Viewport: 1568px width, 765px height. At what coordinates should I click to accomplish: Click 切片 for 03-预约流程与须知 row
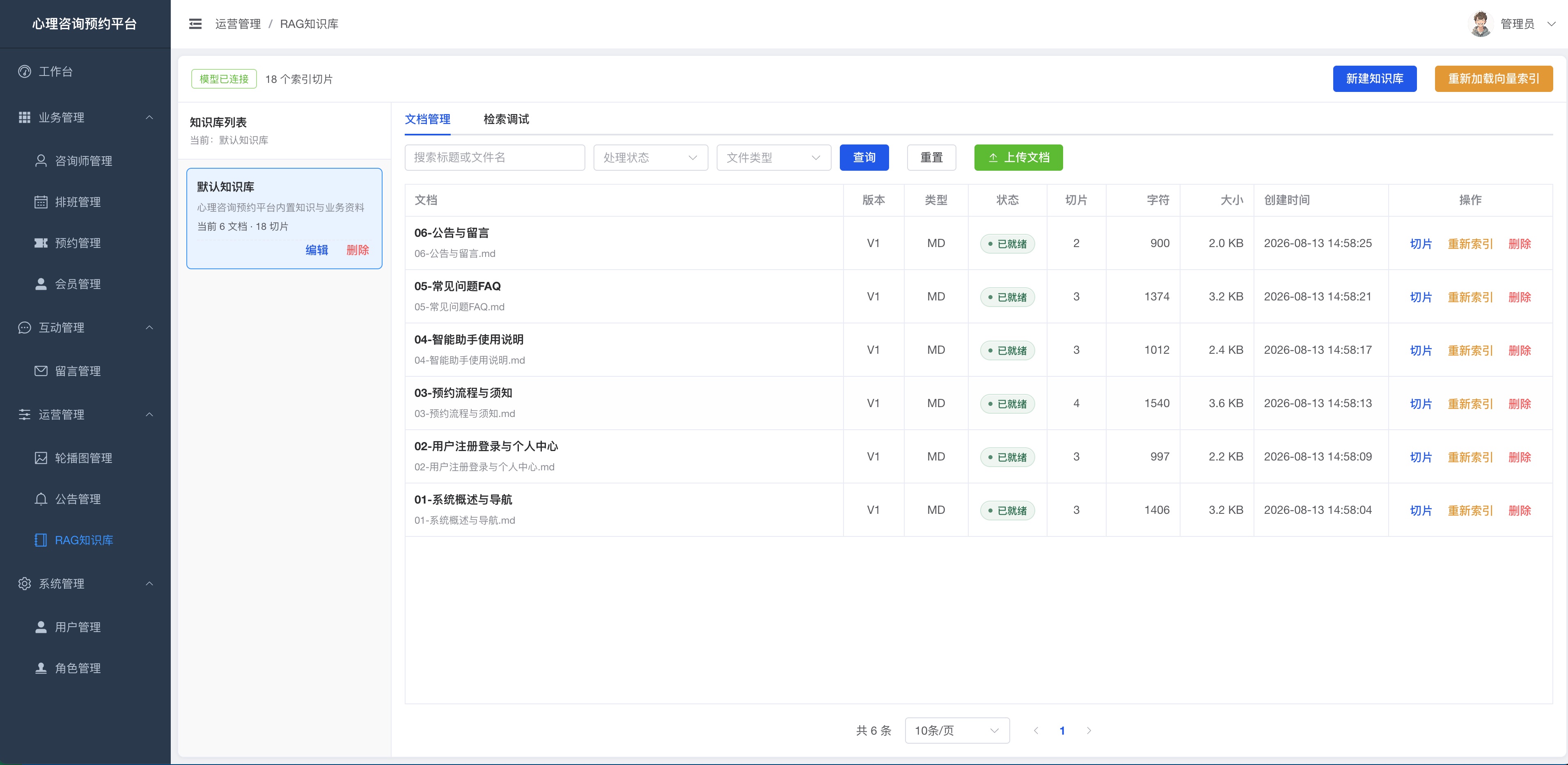click(1421, 404)
